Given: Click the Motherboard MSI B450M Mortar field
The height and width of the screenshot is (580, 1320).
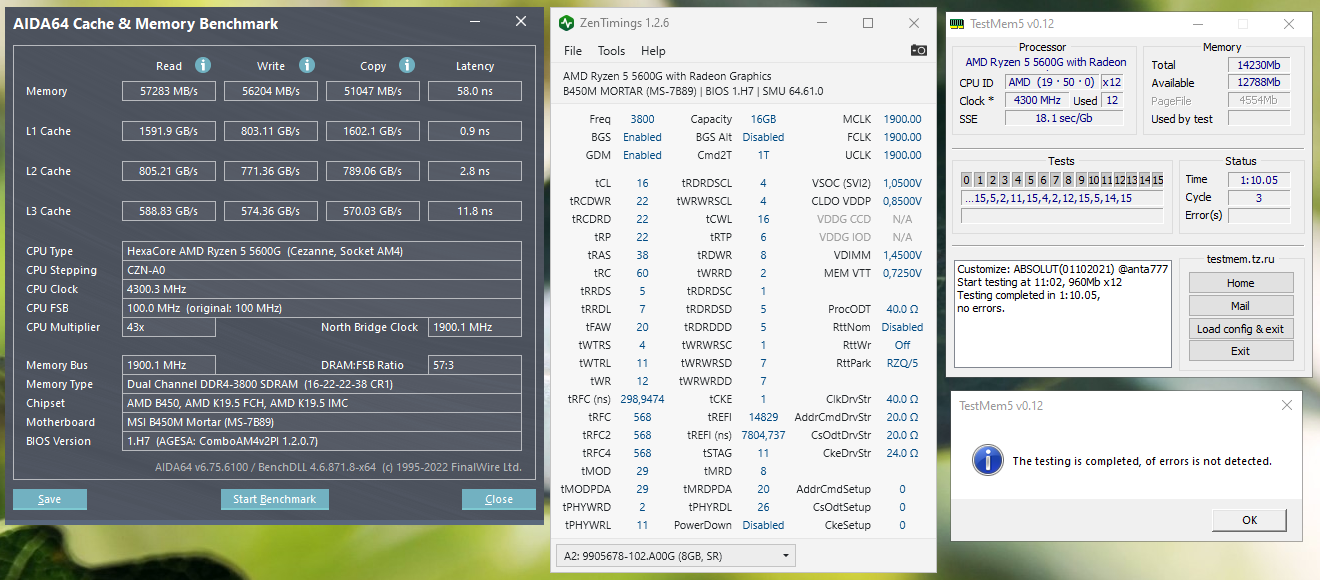Looking at the screenshot, I should coord(322,422).
